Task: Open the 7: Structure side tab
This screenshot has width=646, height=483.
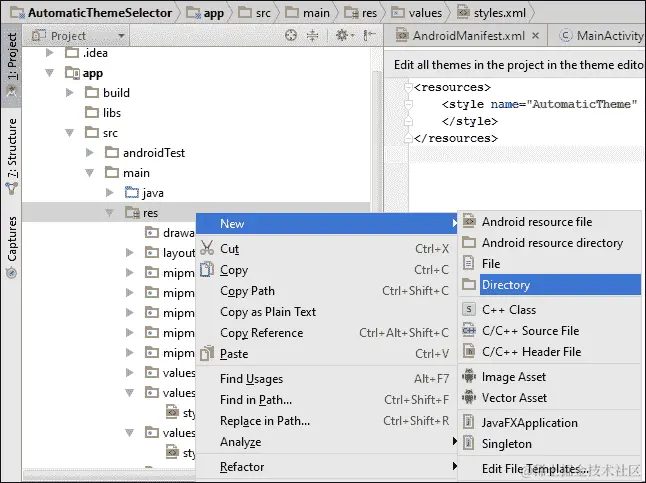Action: point(12,157)
